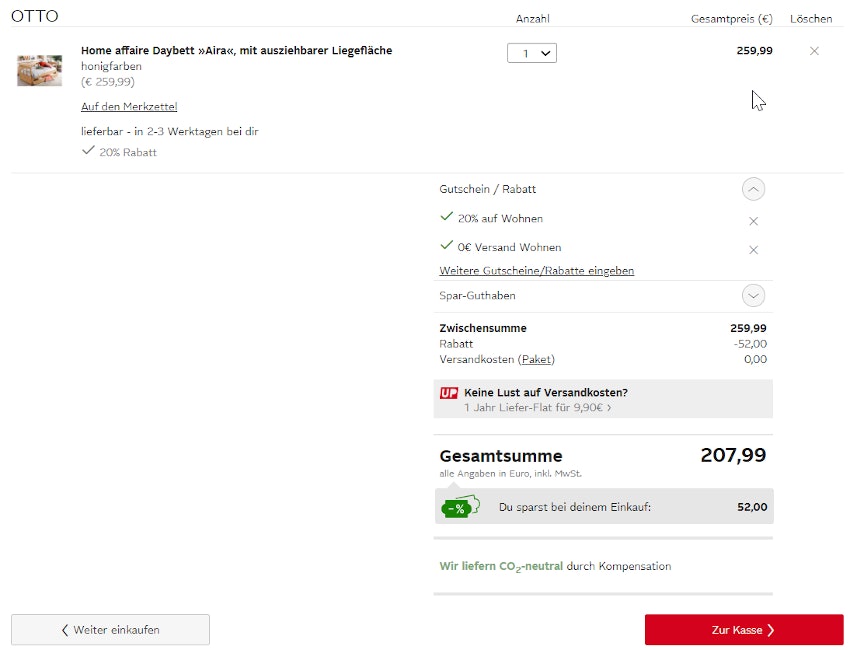Click the green percent savings icon

[460, 507]
